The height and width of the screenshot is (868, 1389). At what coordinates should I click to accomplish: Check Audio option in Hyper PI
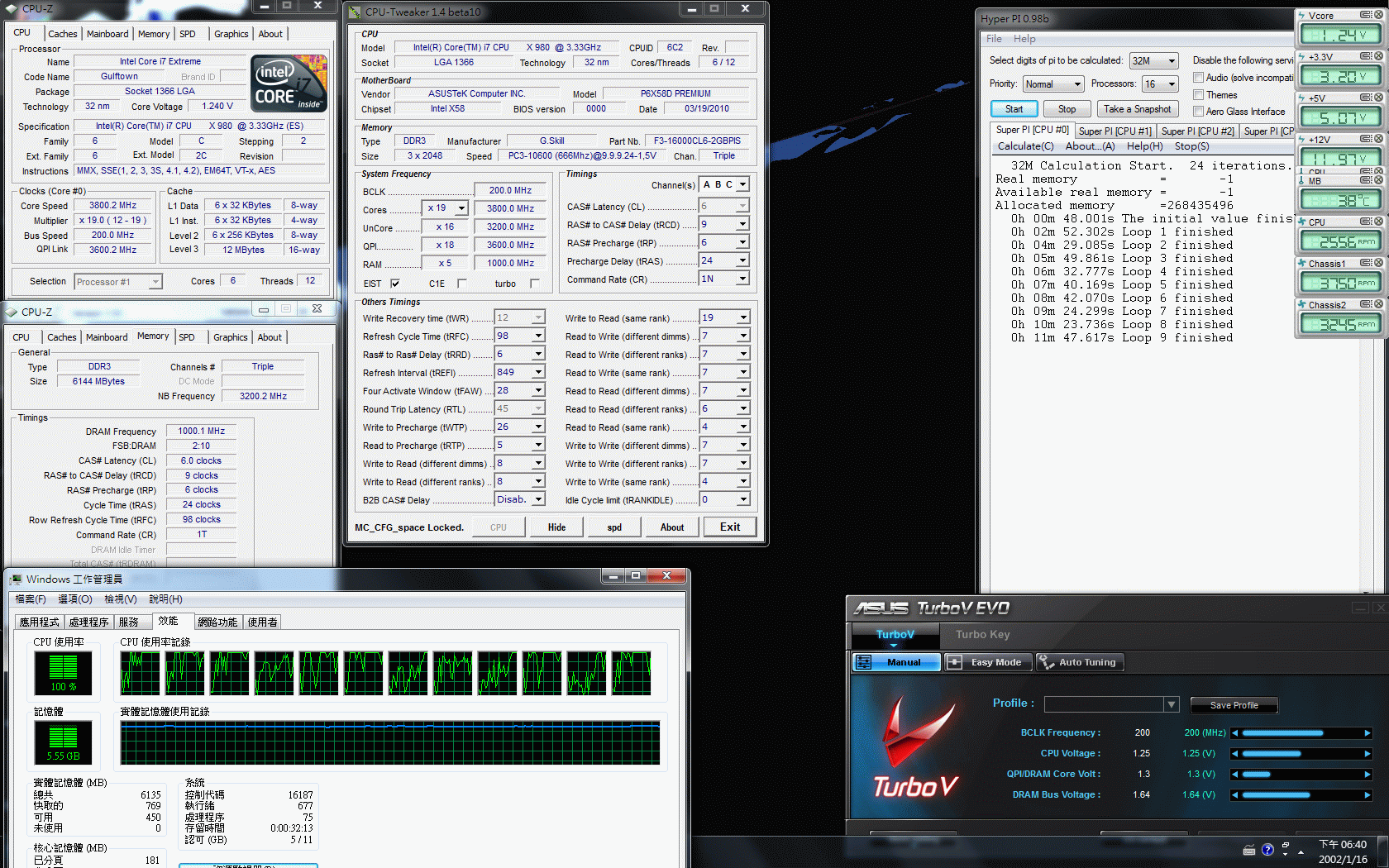coord(1198,78)
